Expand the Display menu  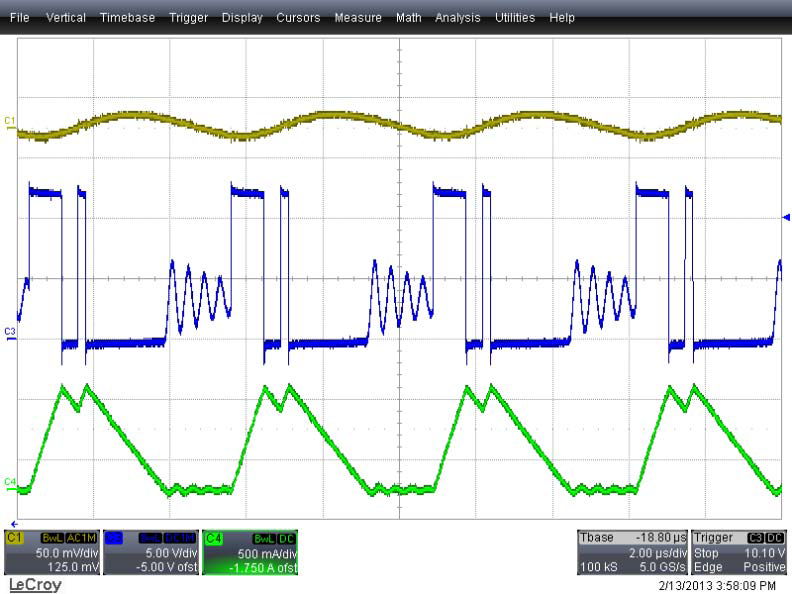tap(242, 18)
